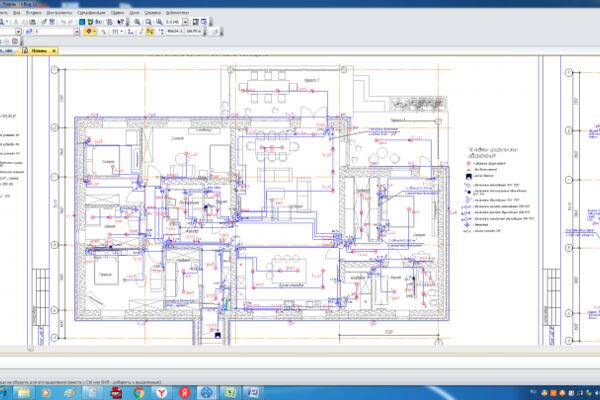
Task: Open the leftmost combo box arrow on second row
Action: coord(18,31)
